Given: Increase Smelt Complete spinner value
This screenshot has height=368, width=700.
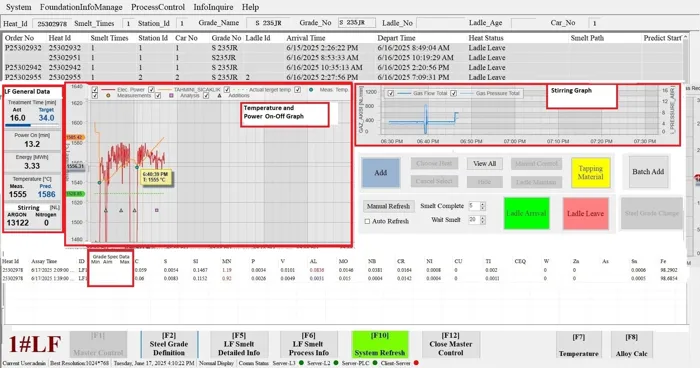Looking at the screenshot, I should tap(483, 204).
